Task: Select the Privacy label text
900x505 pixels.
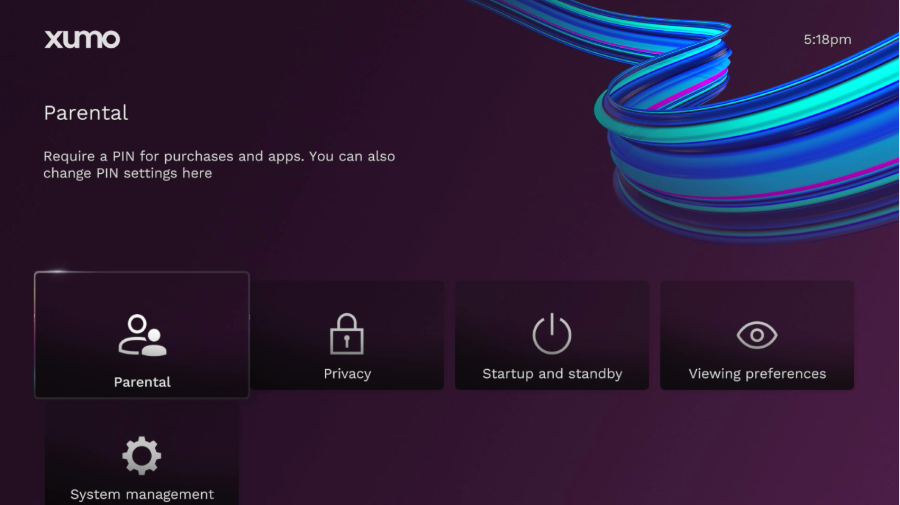Action: pos(347,374)
